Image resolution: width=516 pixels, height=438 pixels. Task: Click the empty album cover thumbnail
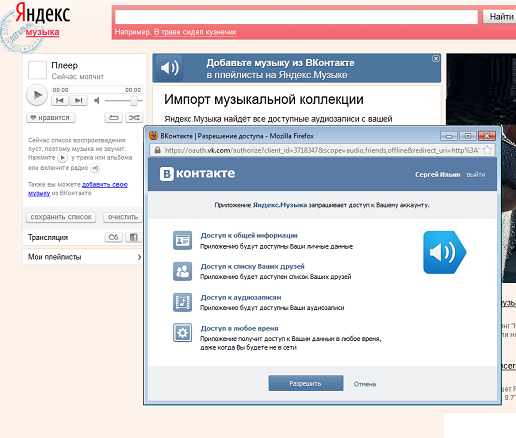pos(37,70)
